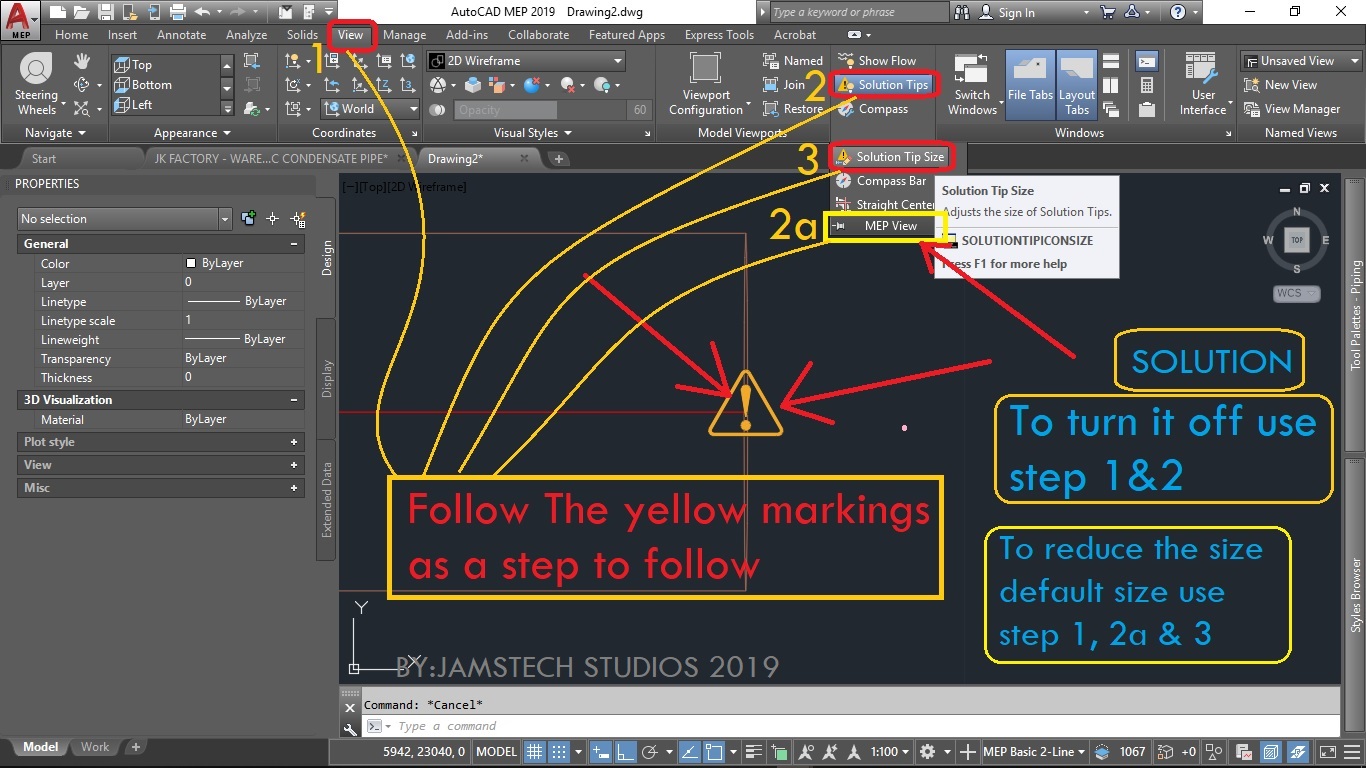Click the Undo arrow icon
Viewport: 1366px width, 768px height.
click(202, 12)
